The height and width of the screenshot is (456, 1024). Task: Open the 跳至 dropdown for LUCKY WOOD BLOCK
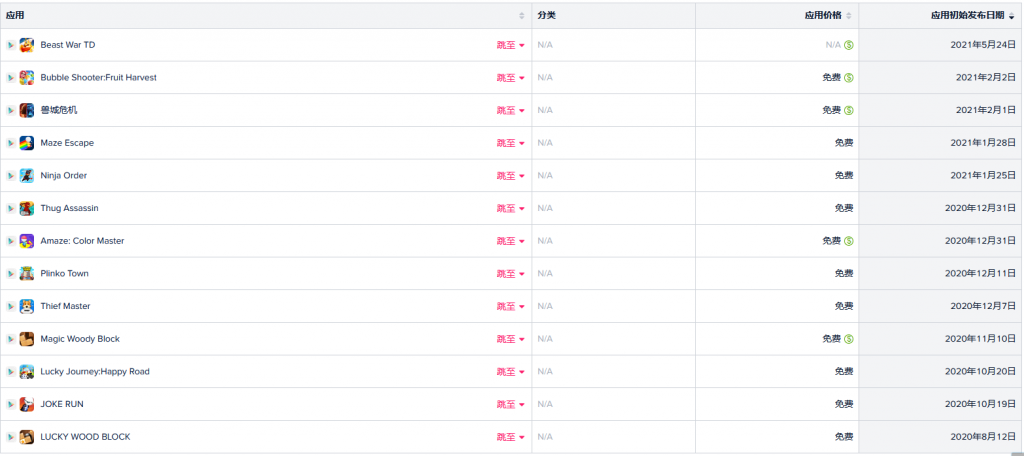coord(510,437)
